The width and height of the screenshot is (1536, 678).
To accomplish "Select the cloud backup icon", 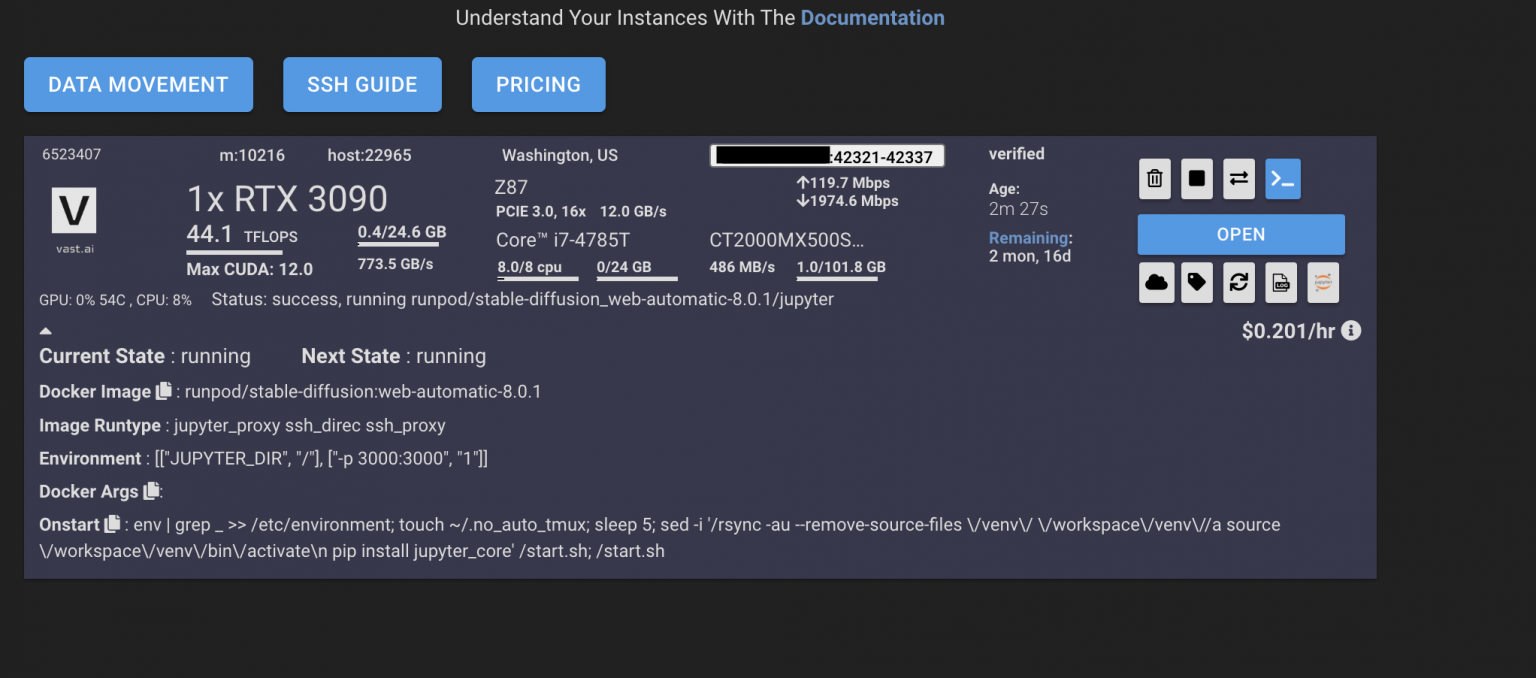I will (1156, 282).
